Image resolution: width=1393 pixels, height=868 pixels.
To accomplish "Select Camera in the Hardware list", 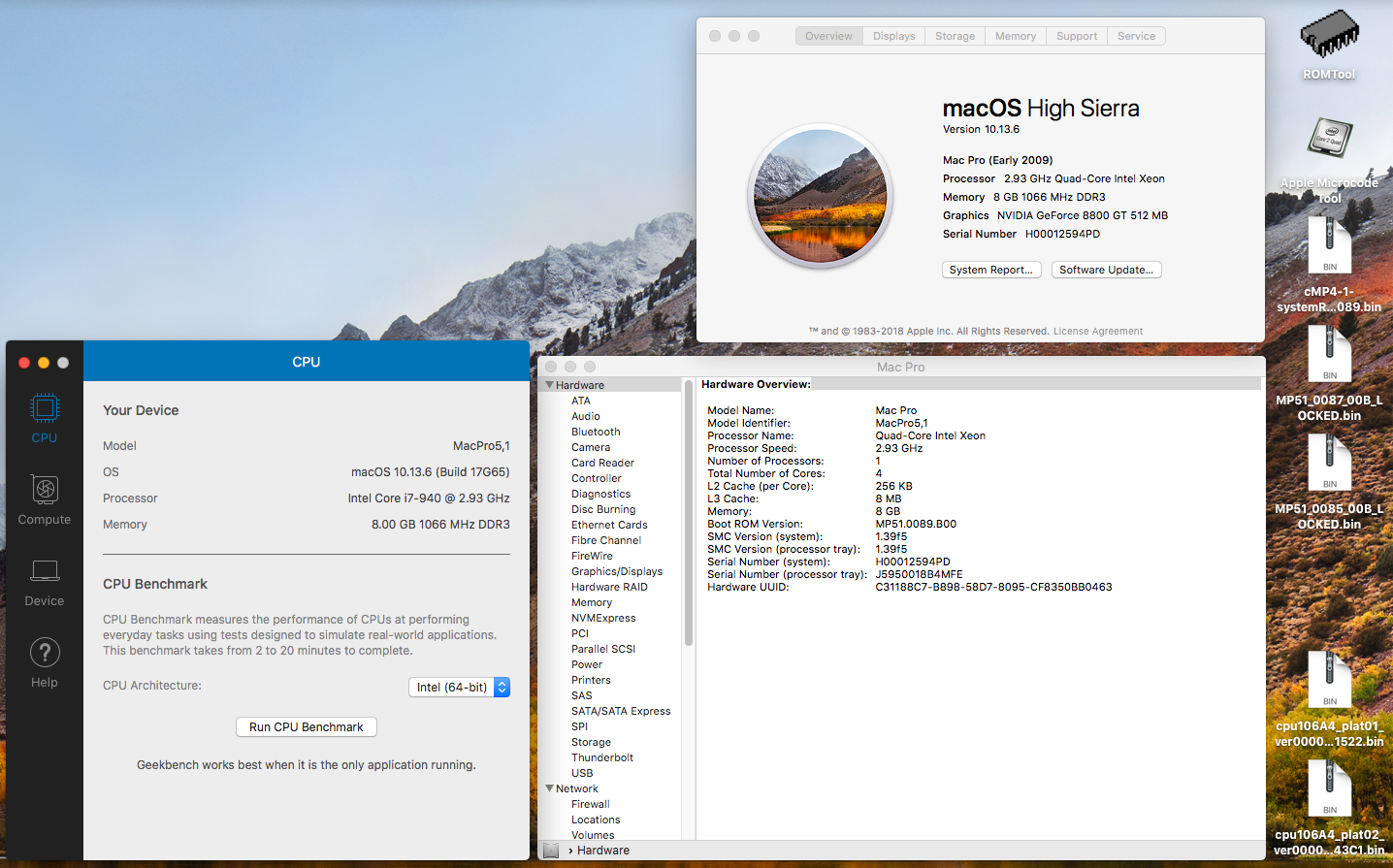I will (591, 447).
